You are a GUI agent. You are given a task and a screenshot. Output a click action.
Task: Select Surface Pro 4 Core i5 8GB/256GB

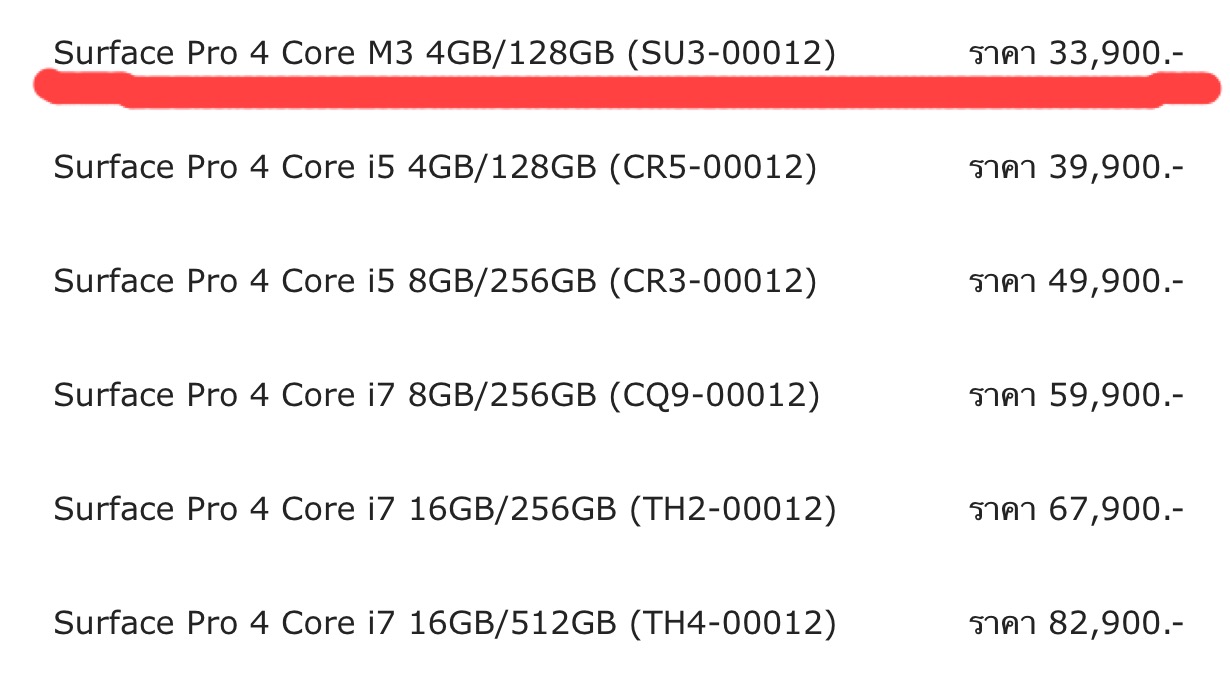click(x=326, y=282)
